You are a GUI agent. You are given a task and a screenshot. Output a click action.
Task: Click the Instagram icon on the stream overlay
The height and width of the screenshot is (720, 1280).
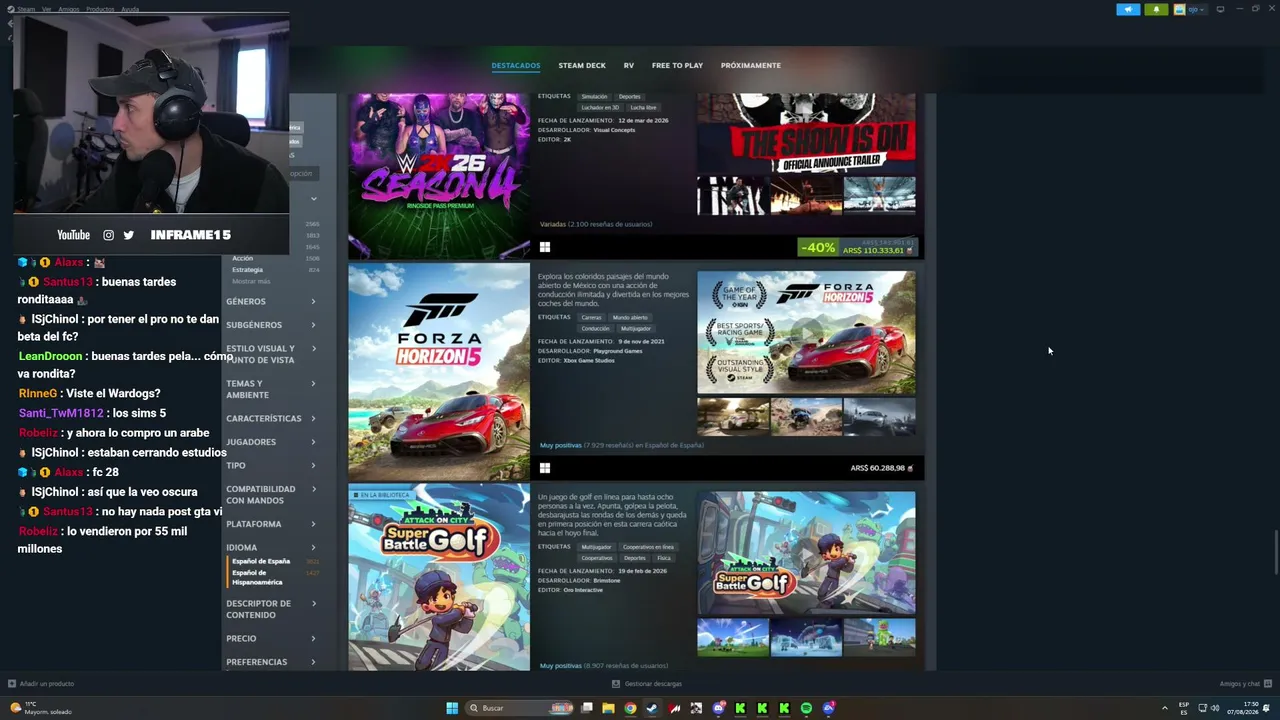[x=108, y=235]
